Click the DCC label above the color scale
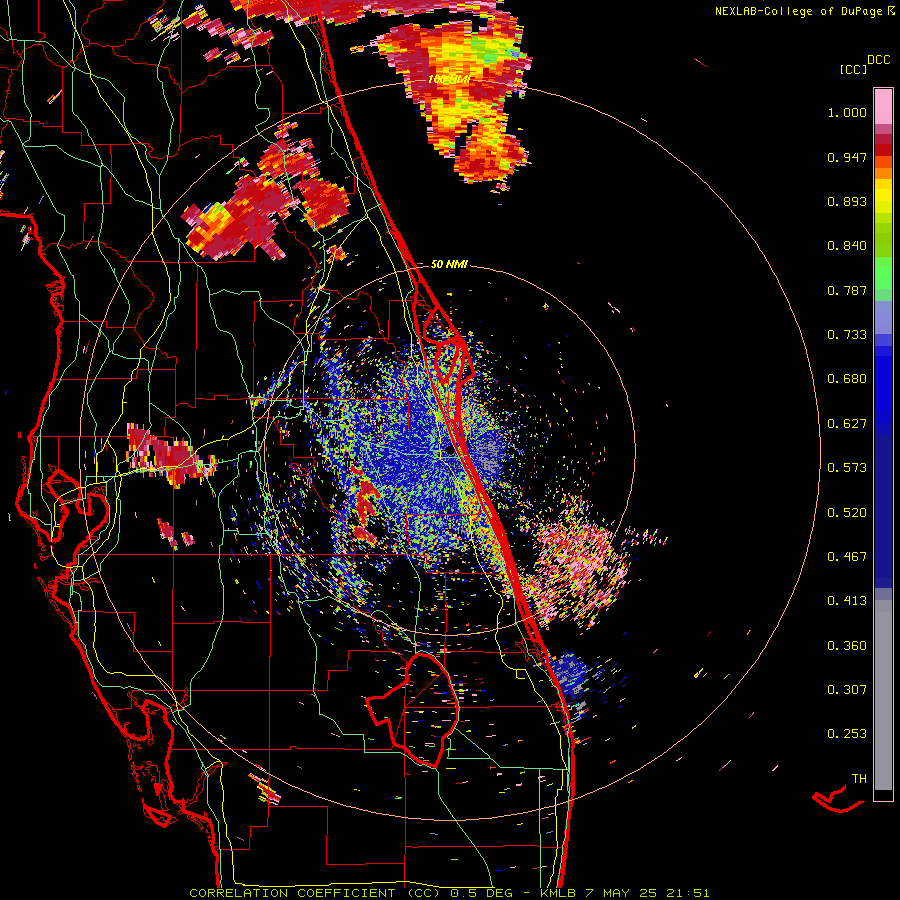The height and width of the screenshot is (900, 900). coord(879,60)
